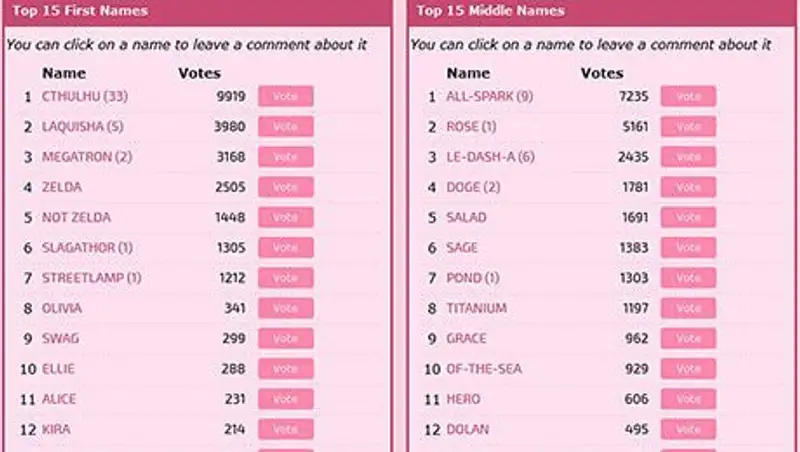Open the HERO middle name link

pos(463,399)
